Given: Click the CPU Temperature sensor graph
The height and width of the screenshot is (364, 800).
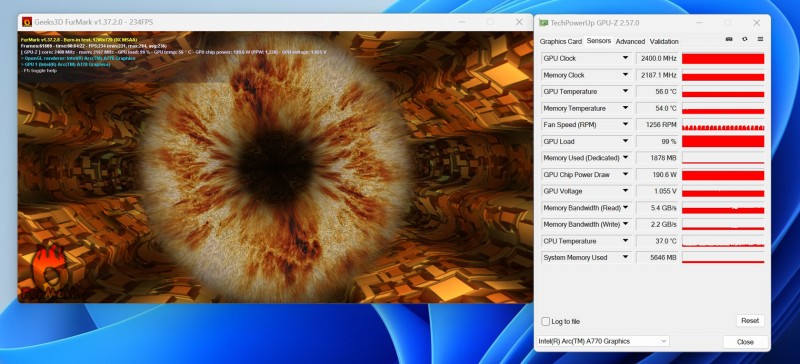Looking at the screenshot, I should click(723, 241).
